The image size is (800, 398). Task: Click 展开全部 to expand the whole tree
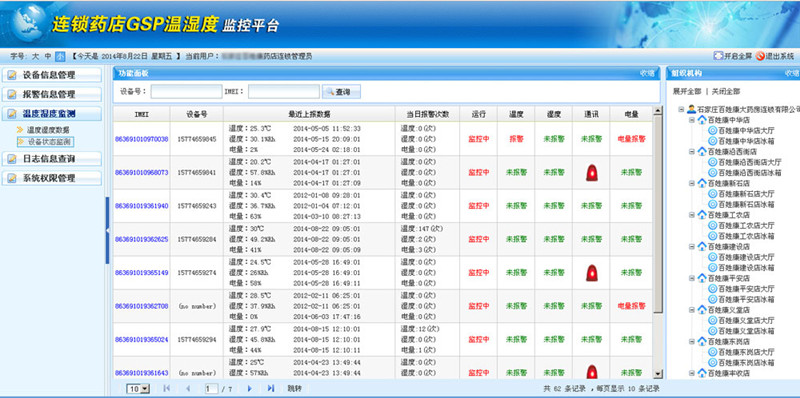(x=687, y=91)
